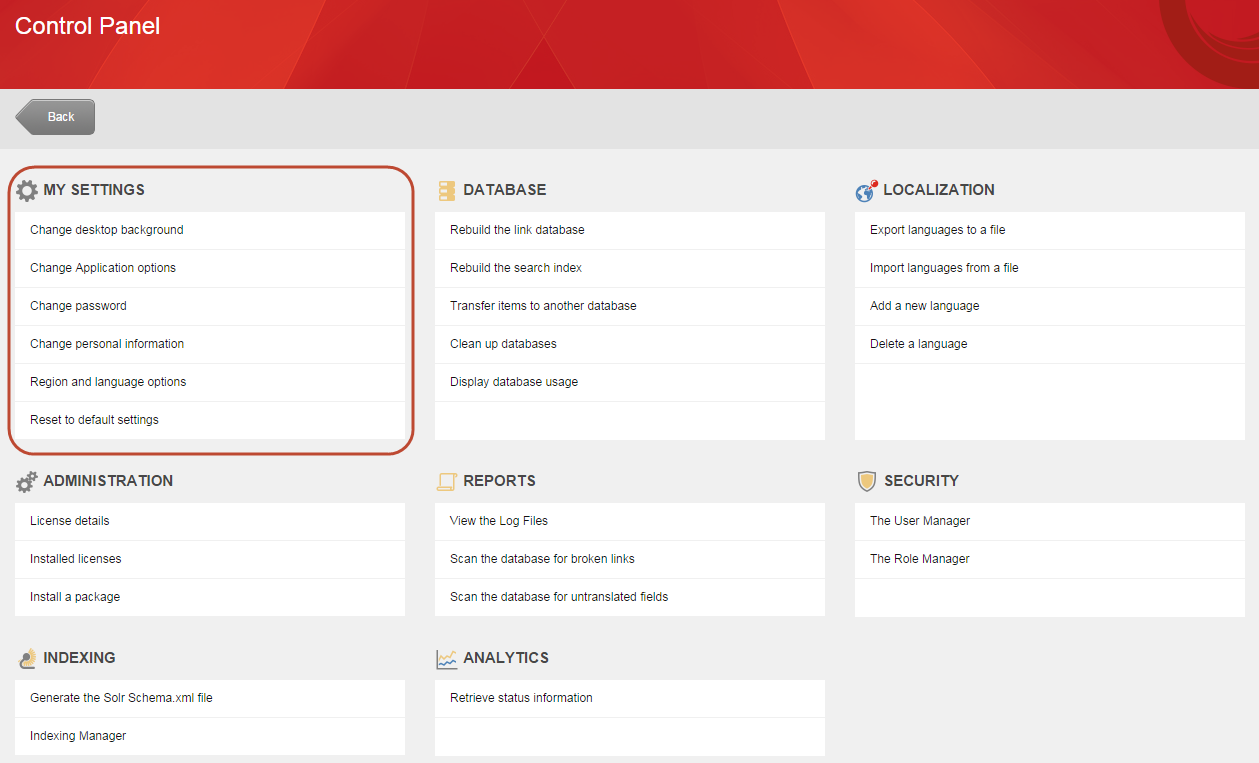Screen dimensions: 1259x763
Task: Open the Indexing Manager
Action: pyautogui.click(x=78, y=736)
